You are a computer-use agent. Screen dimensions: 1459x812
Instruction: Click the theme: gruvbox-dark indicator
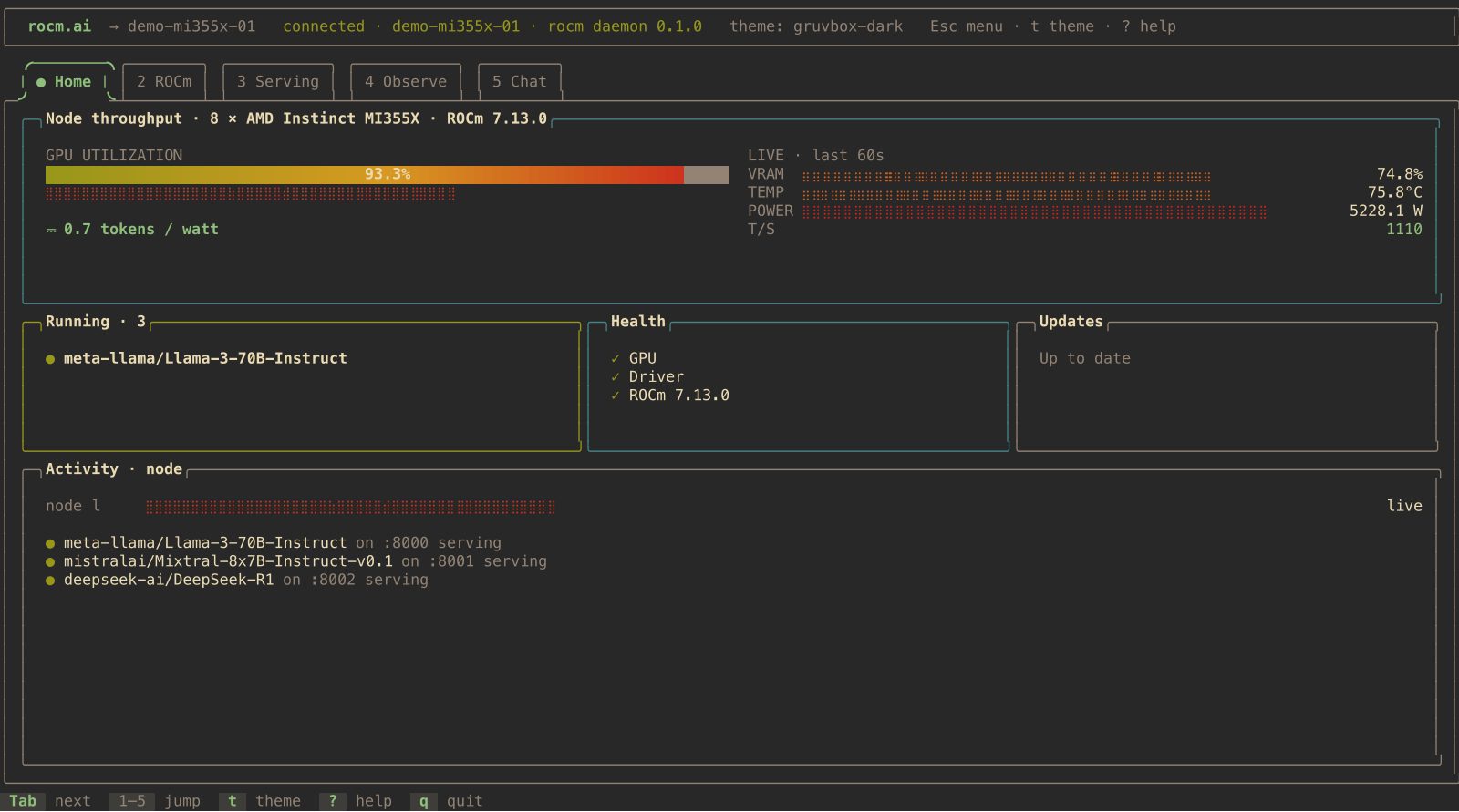[x=816, y=26]
